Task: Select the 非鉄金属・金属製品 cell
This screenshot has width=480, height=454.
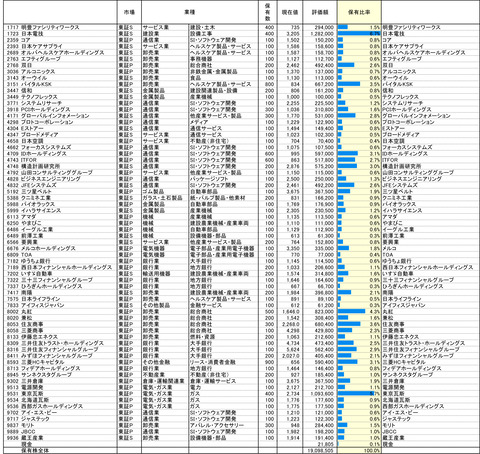Action: point(223,72)
